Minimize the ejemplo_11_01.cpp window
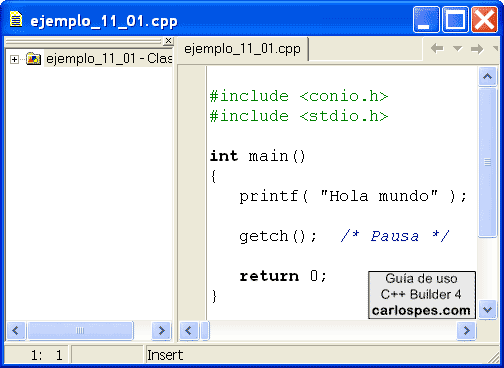This screenshot has height=368, width=504. click(426, 20)
